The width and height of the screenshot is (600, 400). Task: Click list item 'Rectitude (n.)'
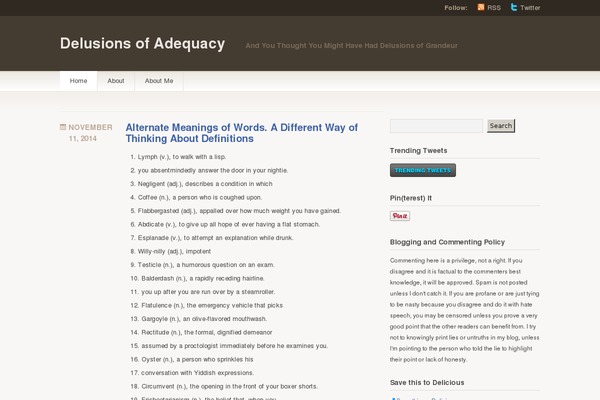point(207,332)
